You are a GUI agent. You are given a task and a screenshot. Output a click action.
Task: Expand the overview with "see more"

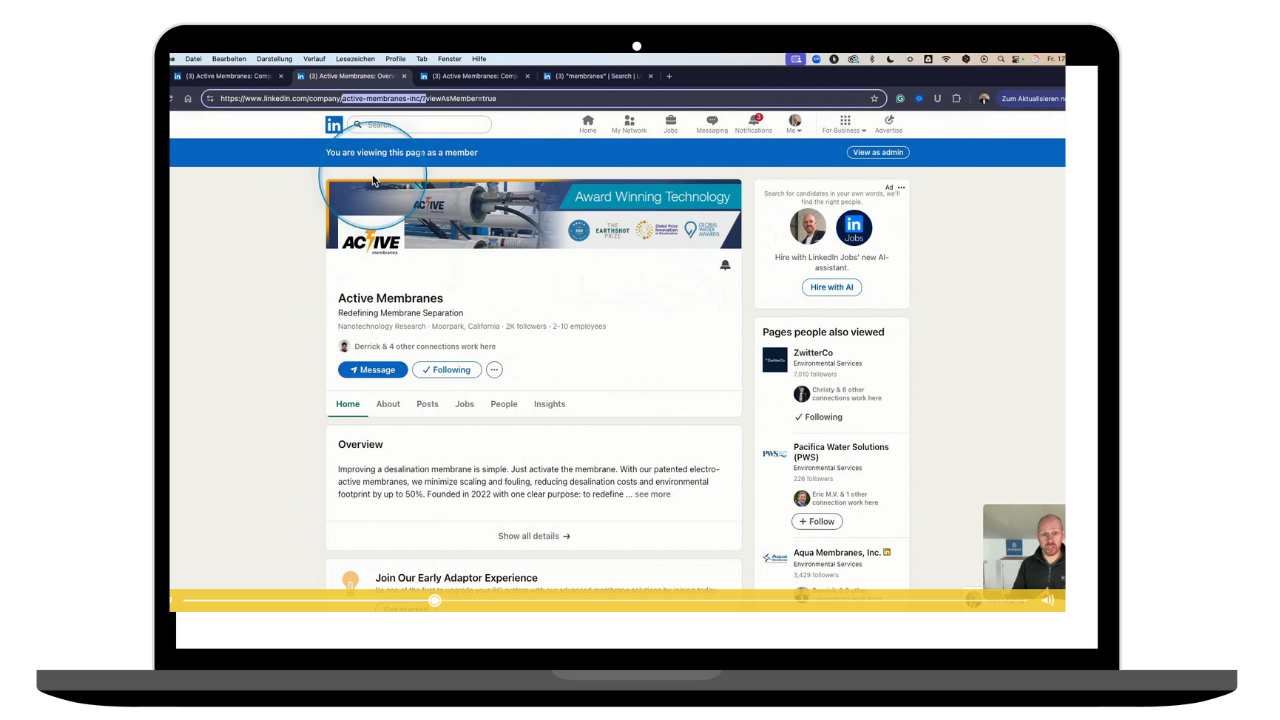[653, 494]
